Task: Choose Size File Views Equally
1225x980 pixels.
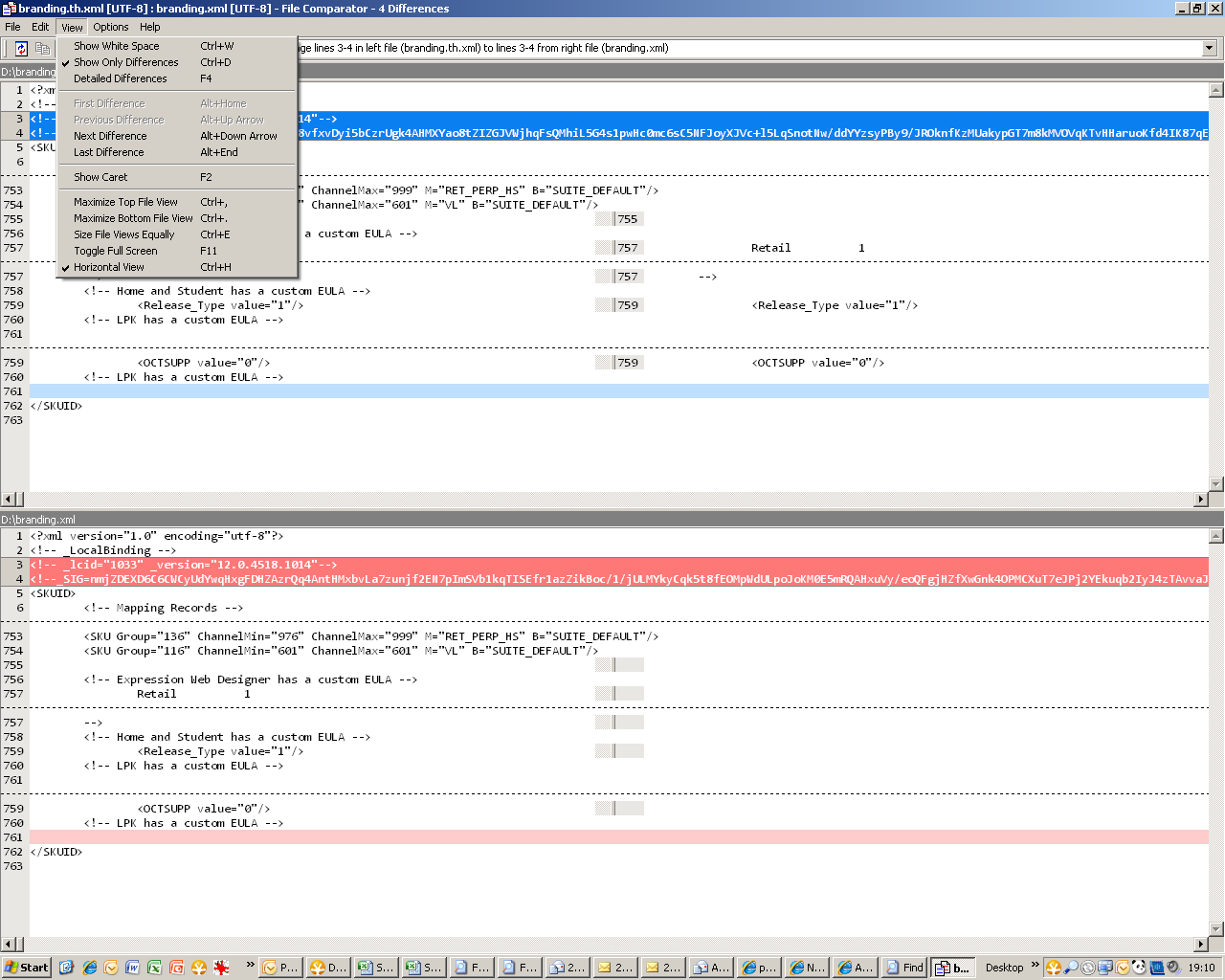Action: point(177,234)
